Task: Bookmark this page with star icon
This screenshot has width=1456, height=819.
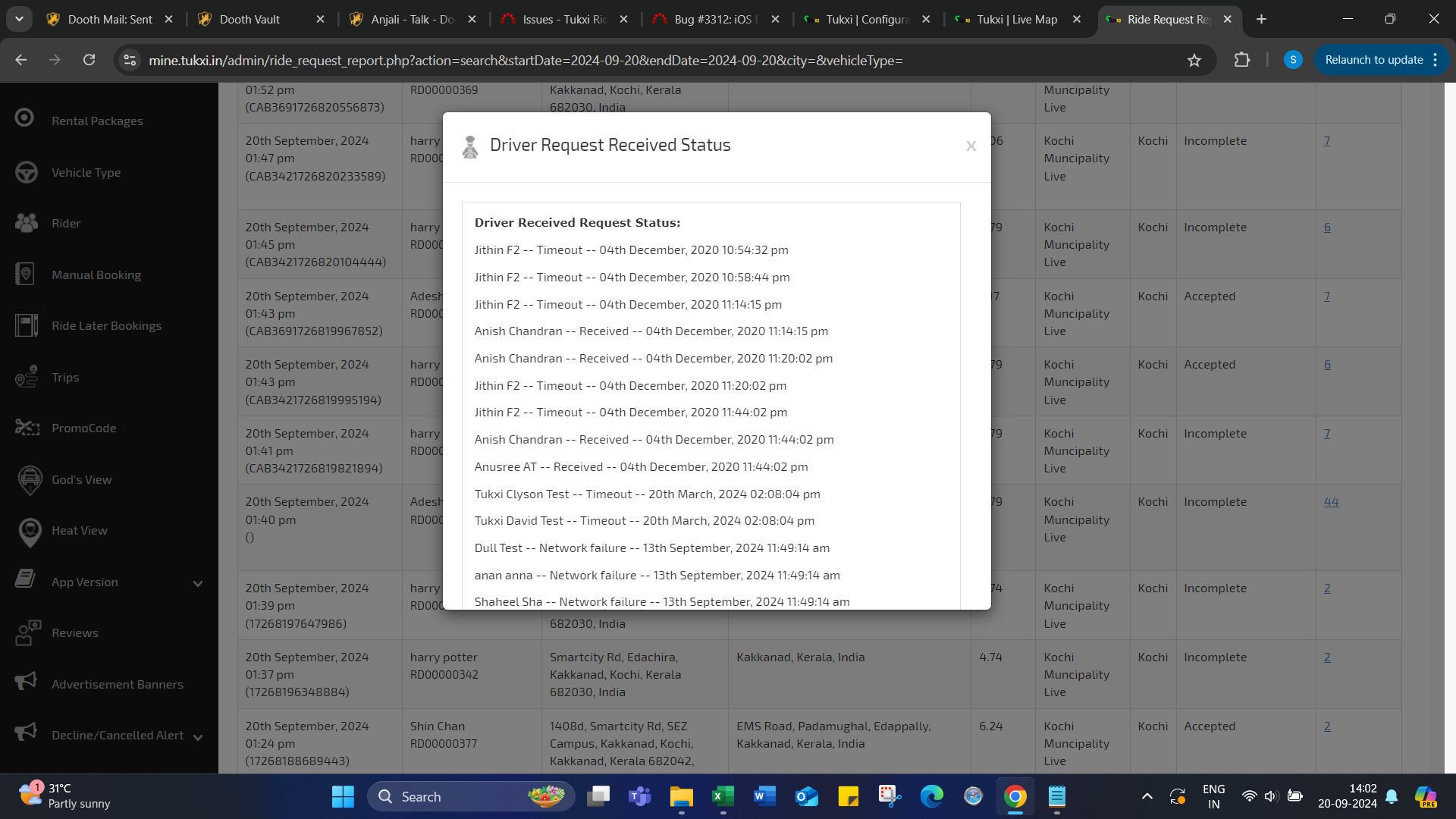Action: (x=1194, y=61)
